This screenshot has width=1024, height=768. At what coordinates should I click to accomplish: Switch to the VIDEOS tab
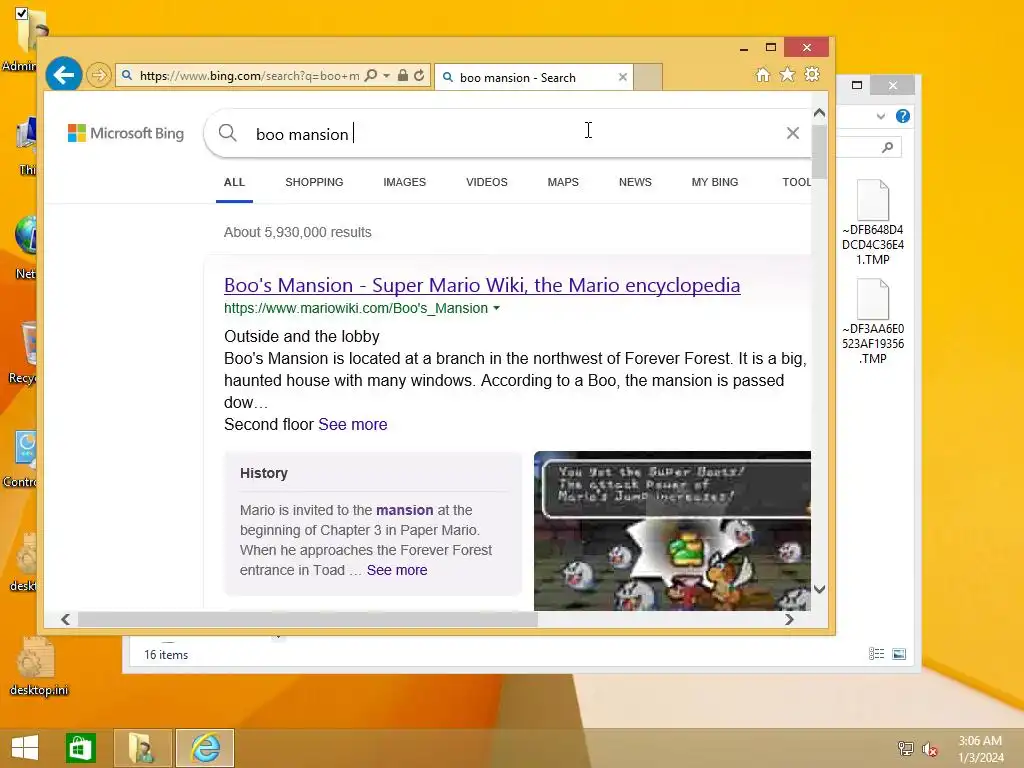pos(487,182)
